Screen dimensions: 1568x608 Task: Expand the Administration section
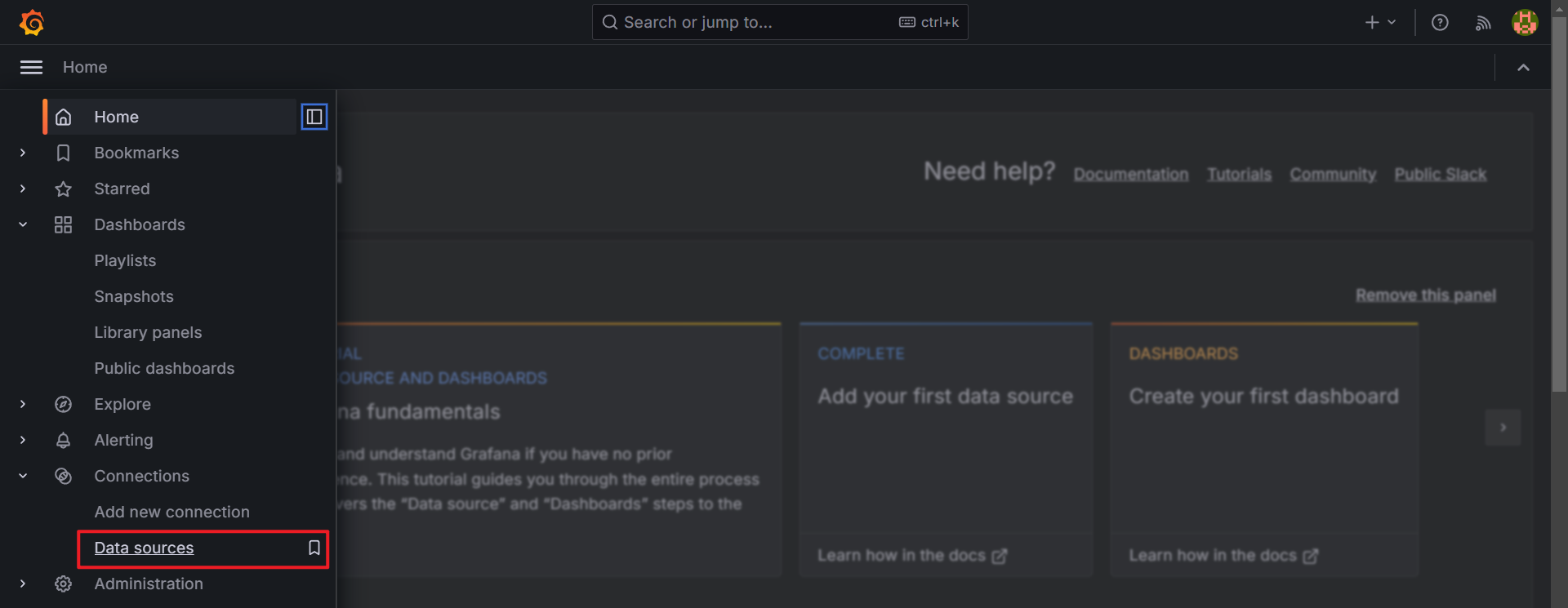click(23, 584)
